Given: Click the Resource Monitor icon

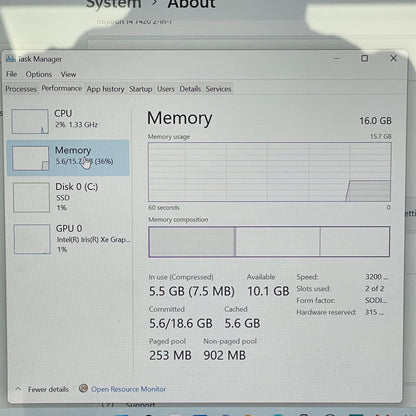Looking at the screenshot, I should pyautogui.click(x=83, y=388).
